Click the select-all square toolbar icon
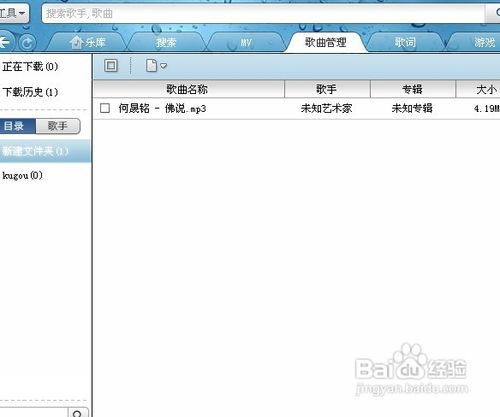This screenshot has height=417, width=500. [x=111, y=65]
